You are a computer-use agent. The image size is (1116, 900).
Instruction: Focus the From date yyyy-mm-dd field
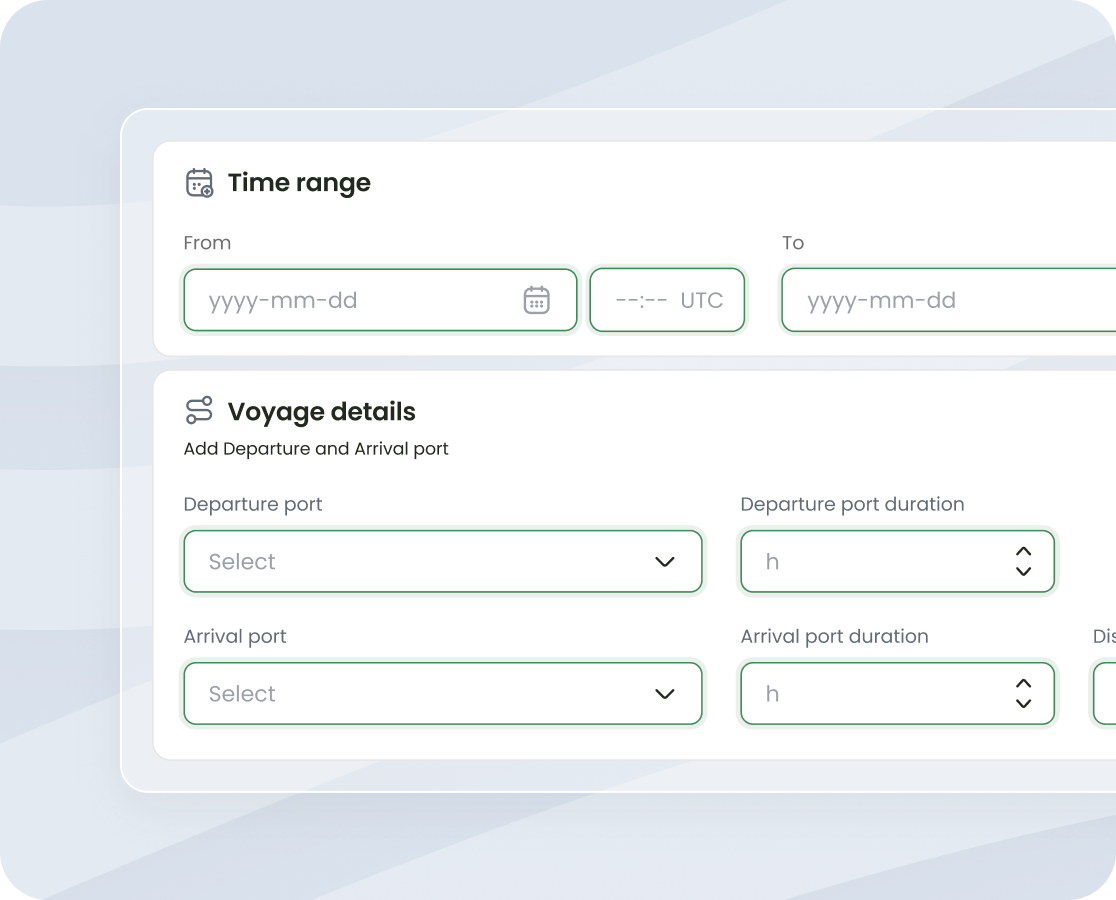[x=350, y=300]
